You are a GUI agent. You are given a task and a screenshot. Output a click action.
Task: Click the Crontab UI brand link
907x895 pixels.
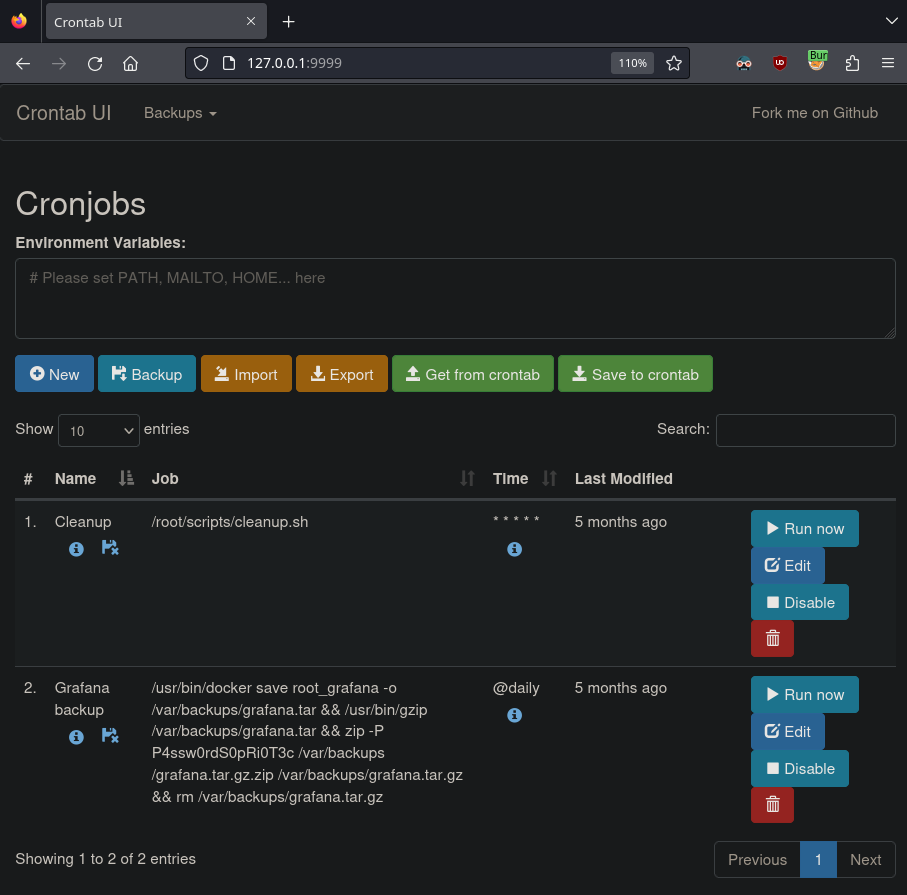(64, 113)
